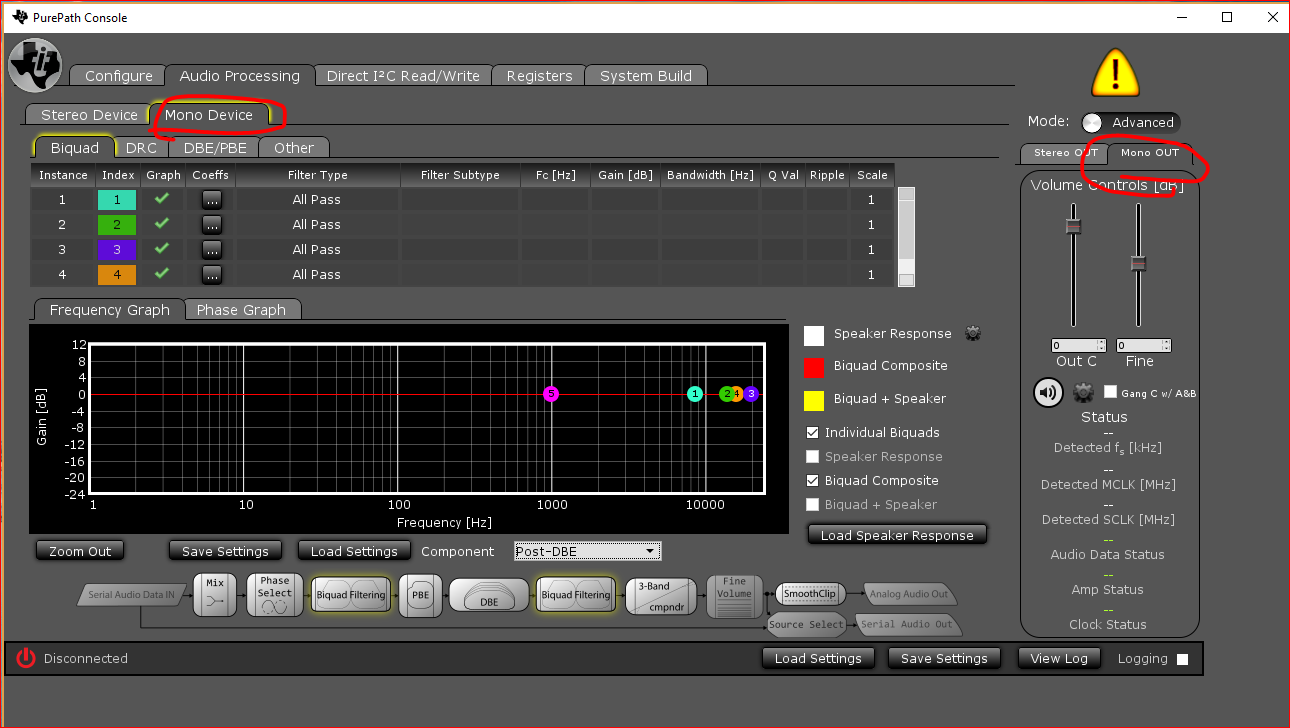Click the View Log button

1058,658
